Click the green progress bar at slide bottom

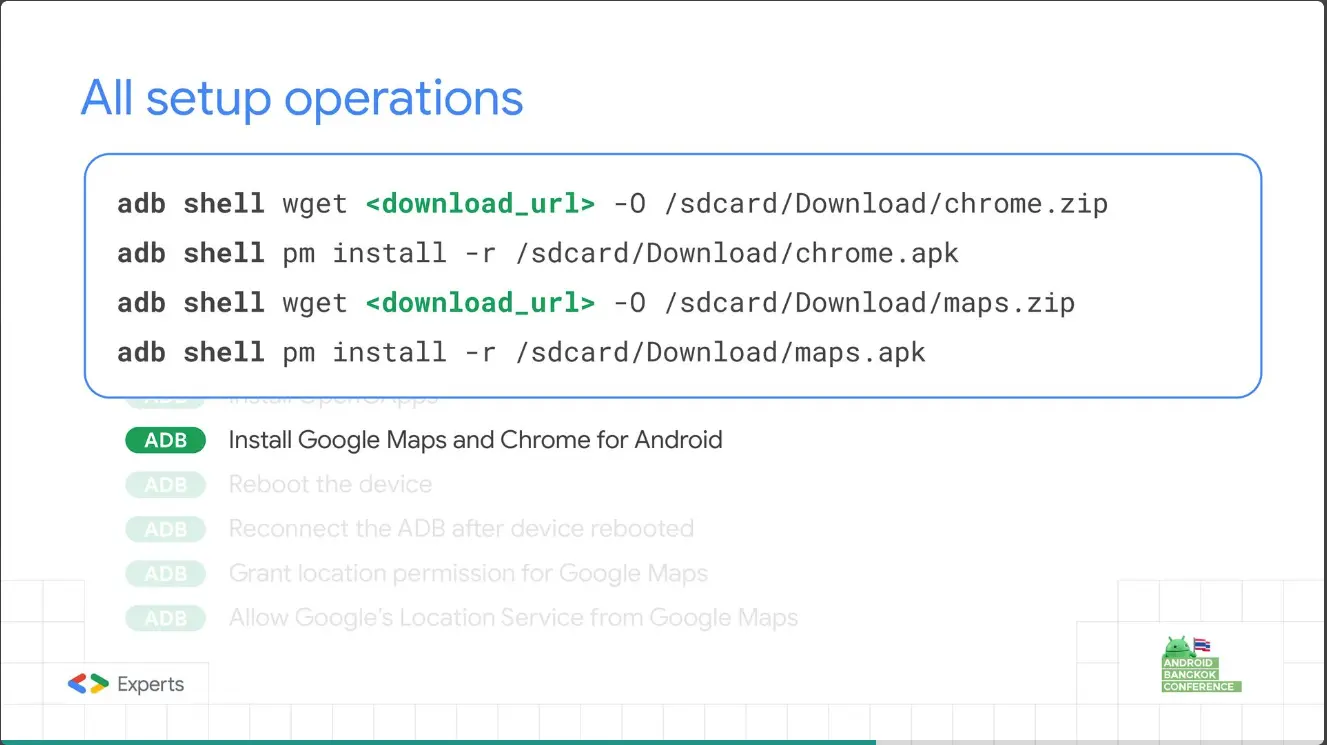pyautogui.click(x=438, y=742)
